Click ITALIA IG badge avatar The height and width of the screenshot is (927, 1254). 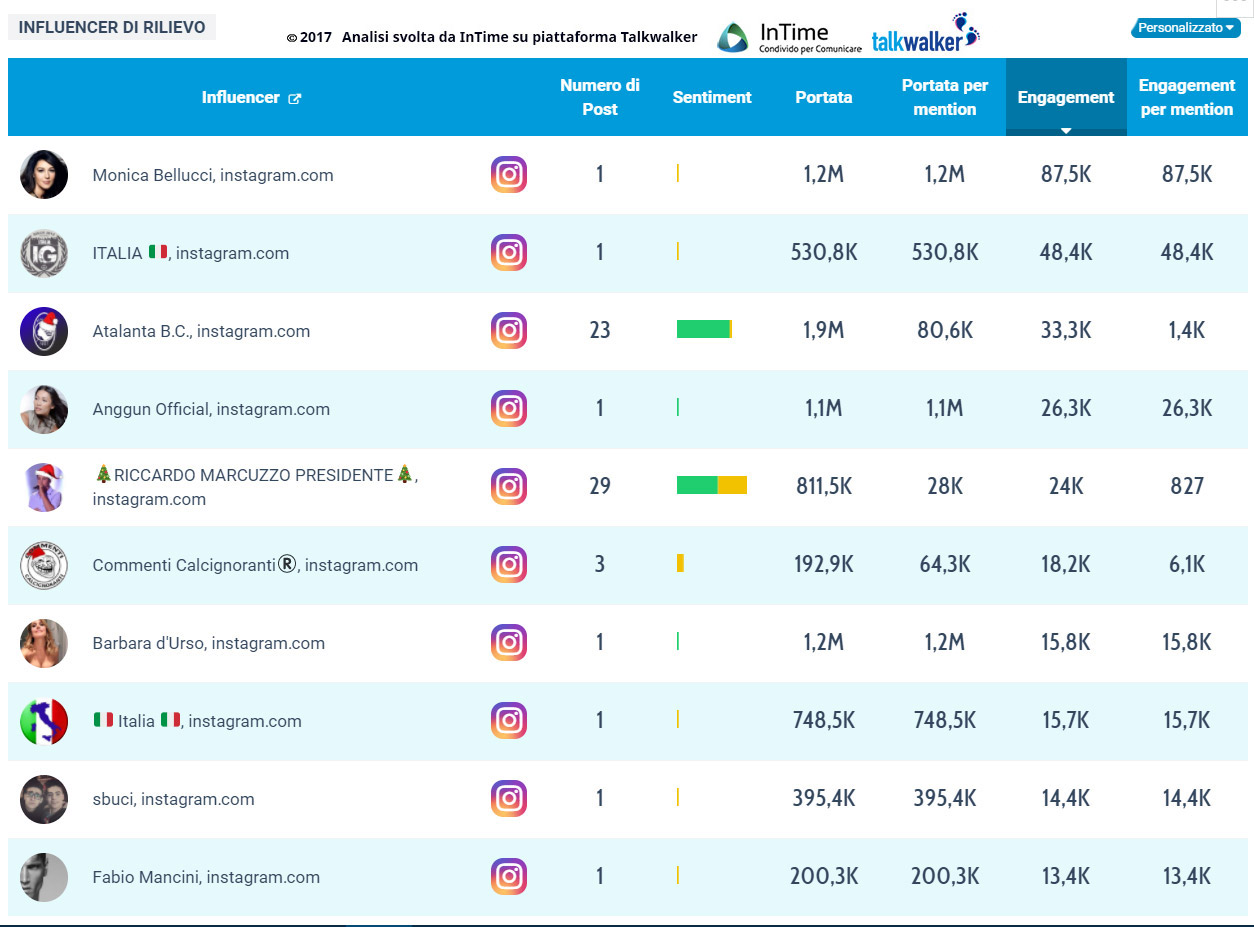tap(44, 253)
